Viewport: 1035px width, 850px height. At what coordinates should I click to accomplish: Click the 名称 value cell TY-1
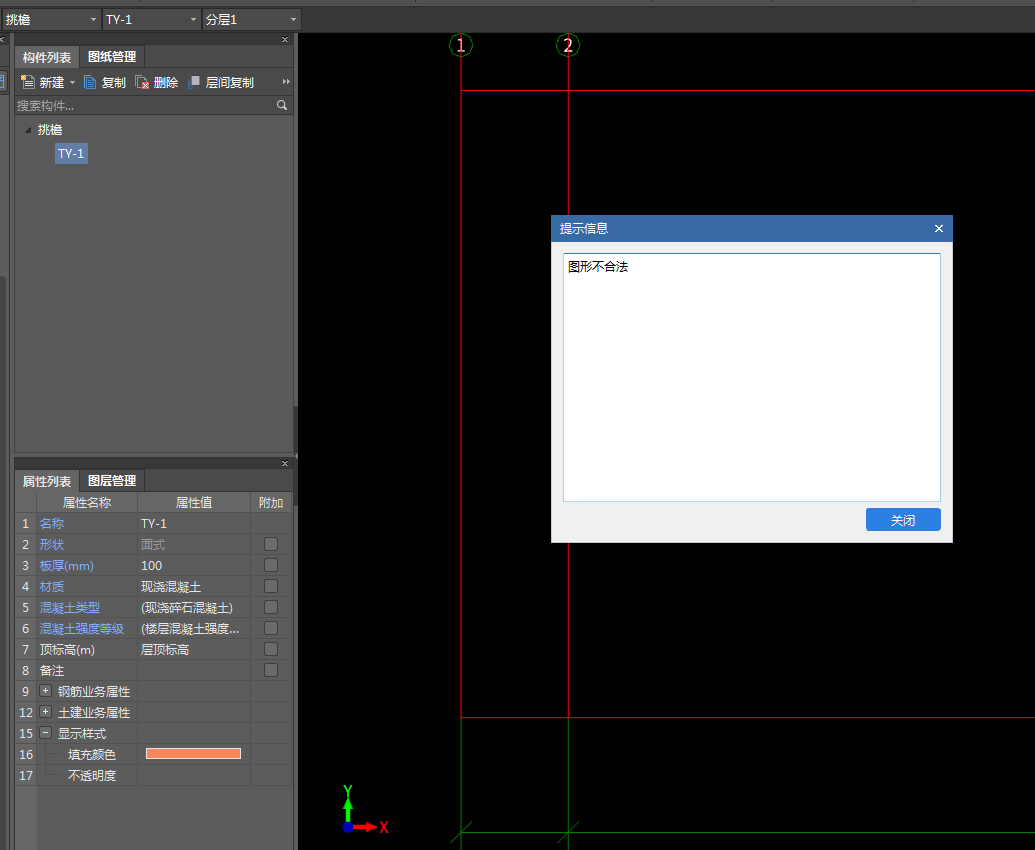(194, 523)
